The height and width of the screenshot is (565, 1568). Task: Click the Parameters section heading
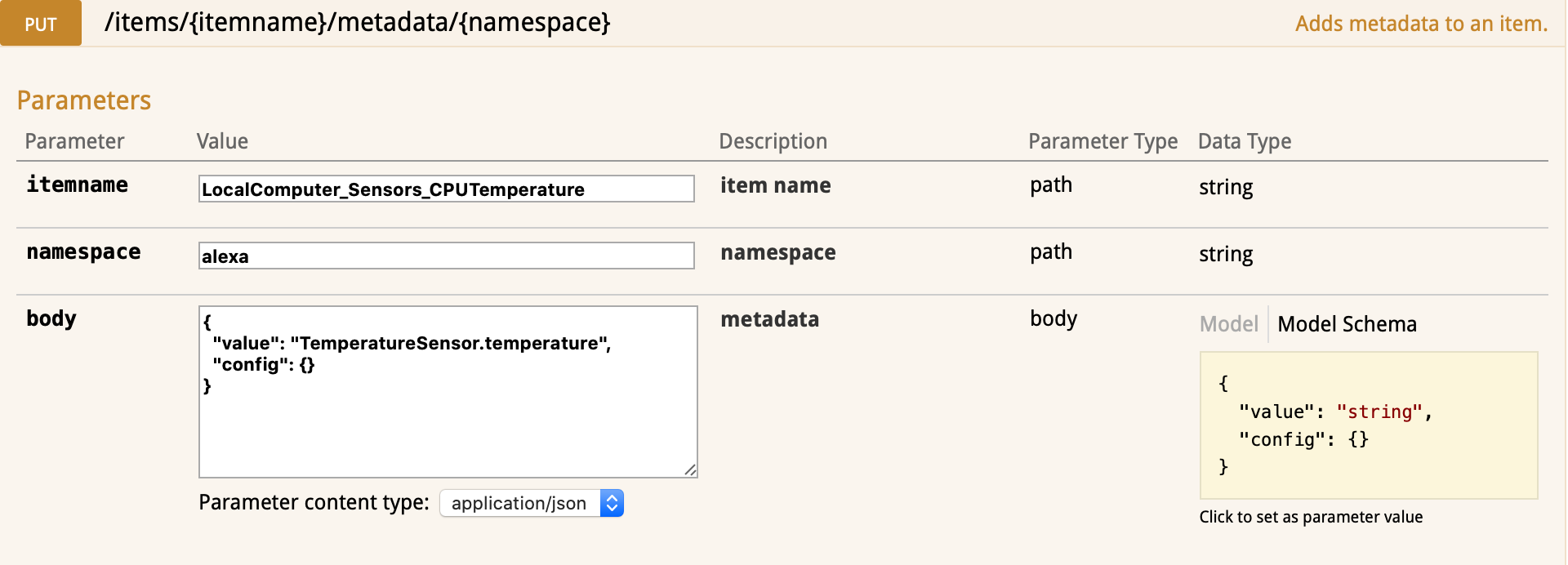tap(84, 100)
